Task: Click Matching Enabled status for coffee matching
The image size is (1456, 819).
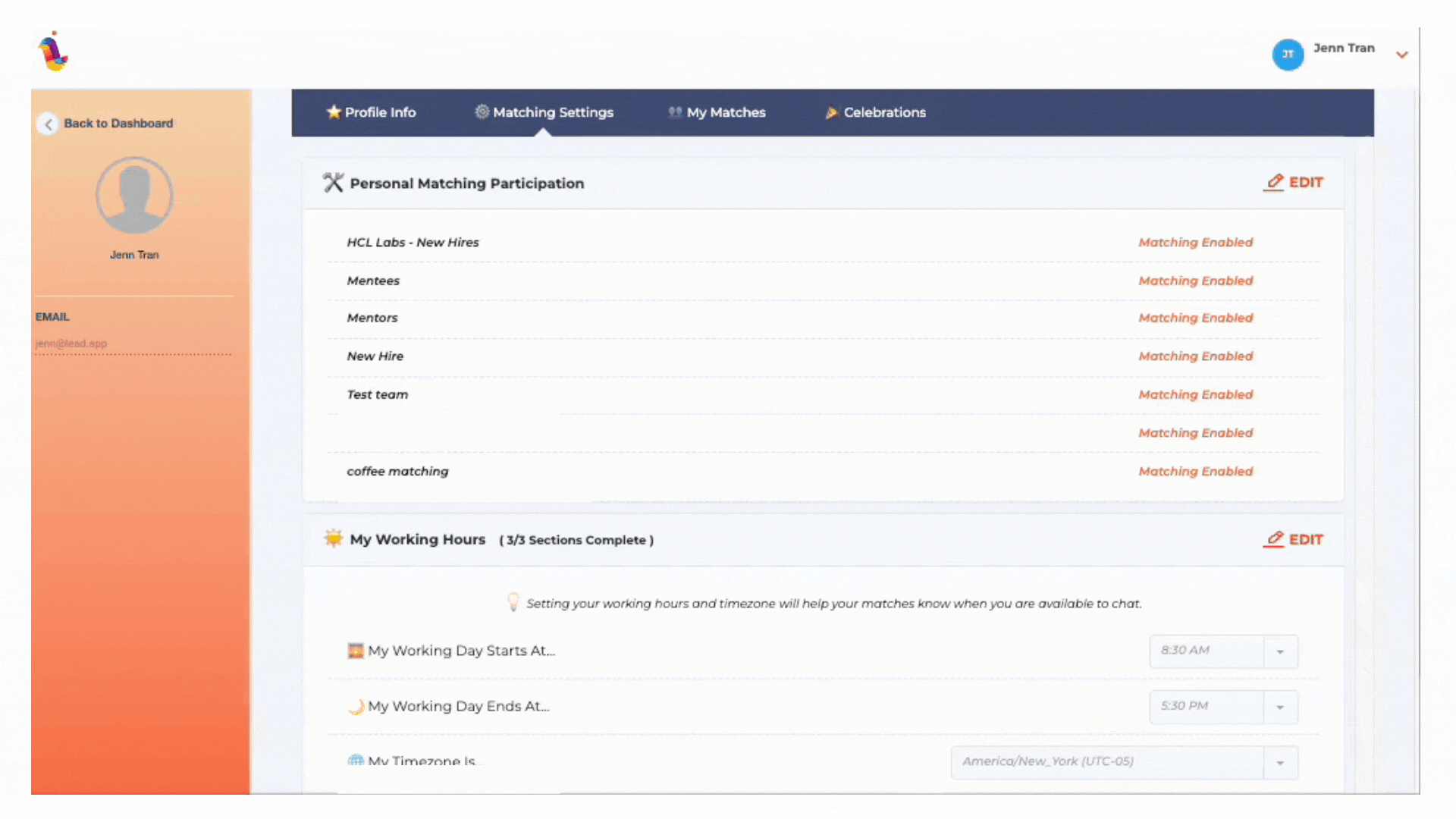Action: 1195,471
